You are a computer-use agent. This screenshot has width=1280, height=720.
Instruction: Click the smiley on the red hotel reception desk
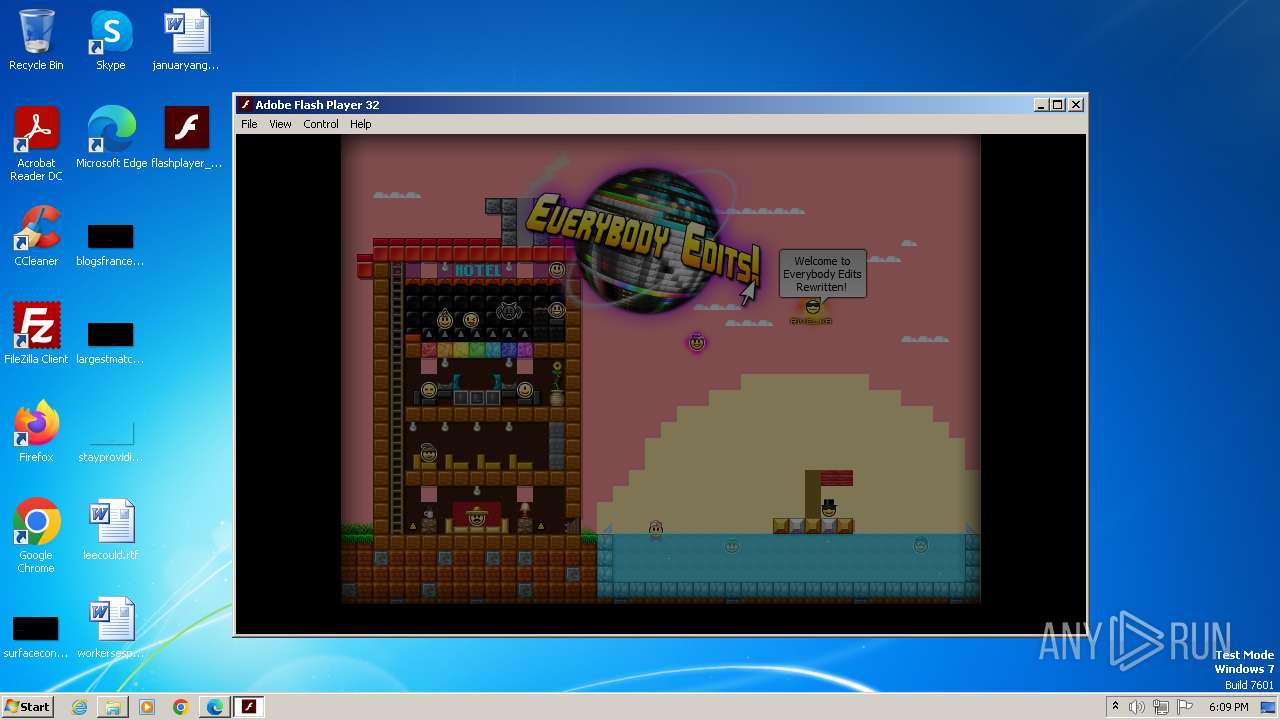point(477,516)
